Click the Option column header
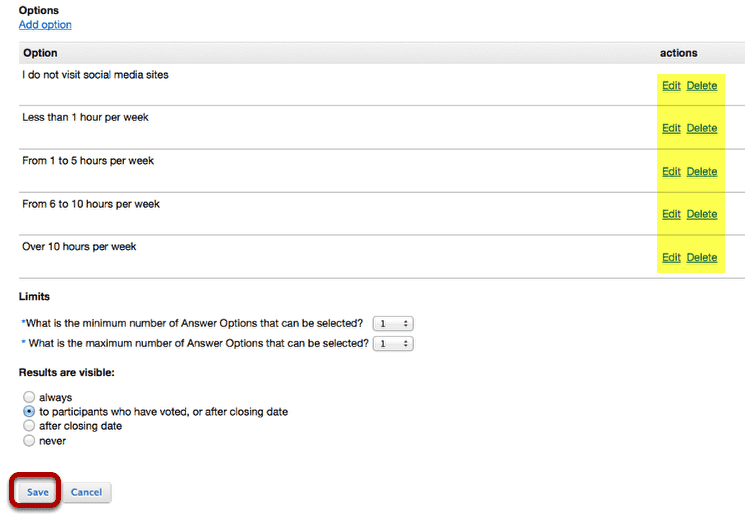 [x=40, y=53]
